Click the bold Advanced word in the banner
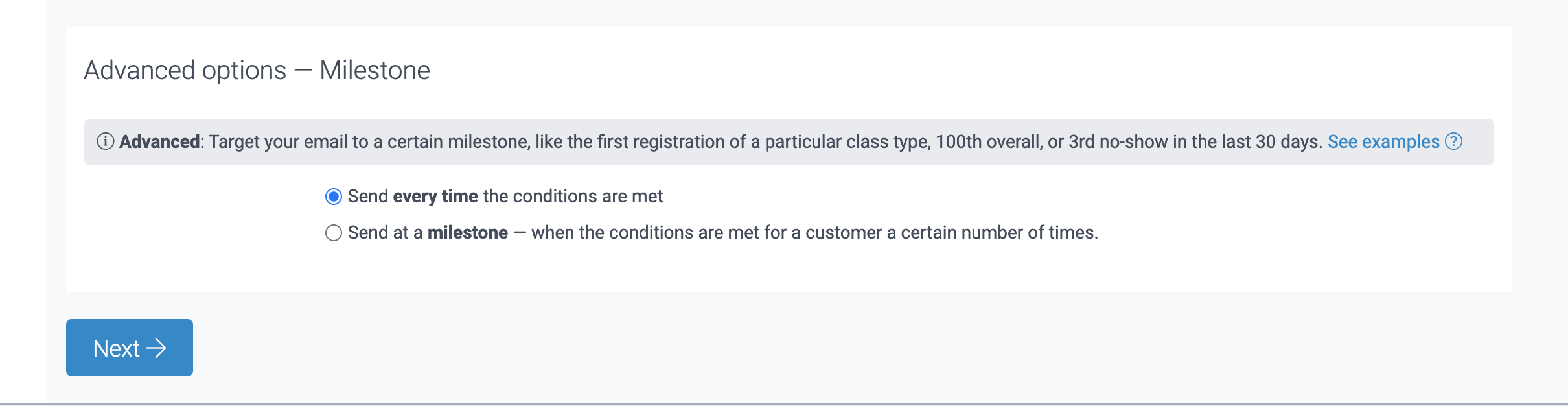This screenshot has width=1568, height=406. [x=159, y=141]
